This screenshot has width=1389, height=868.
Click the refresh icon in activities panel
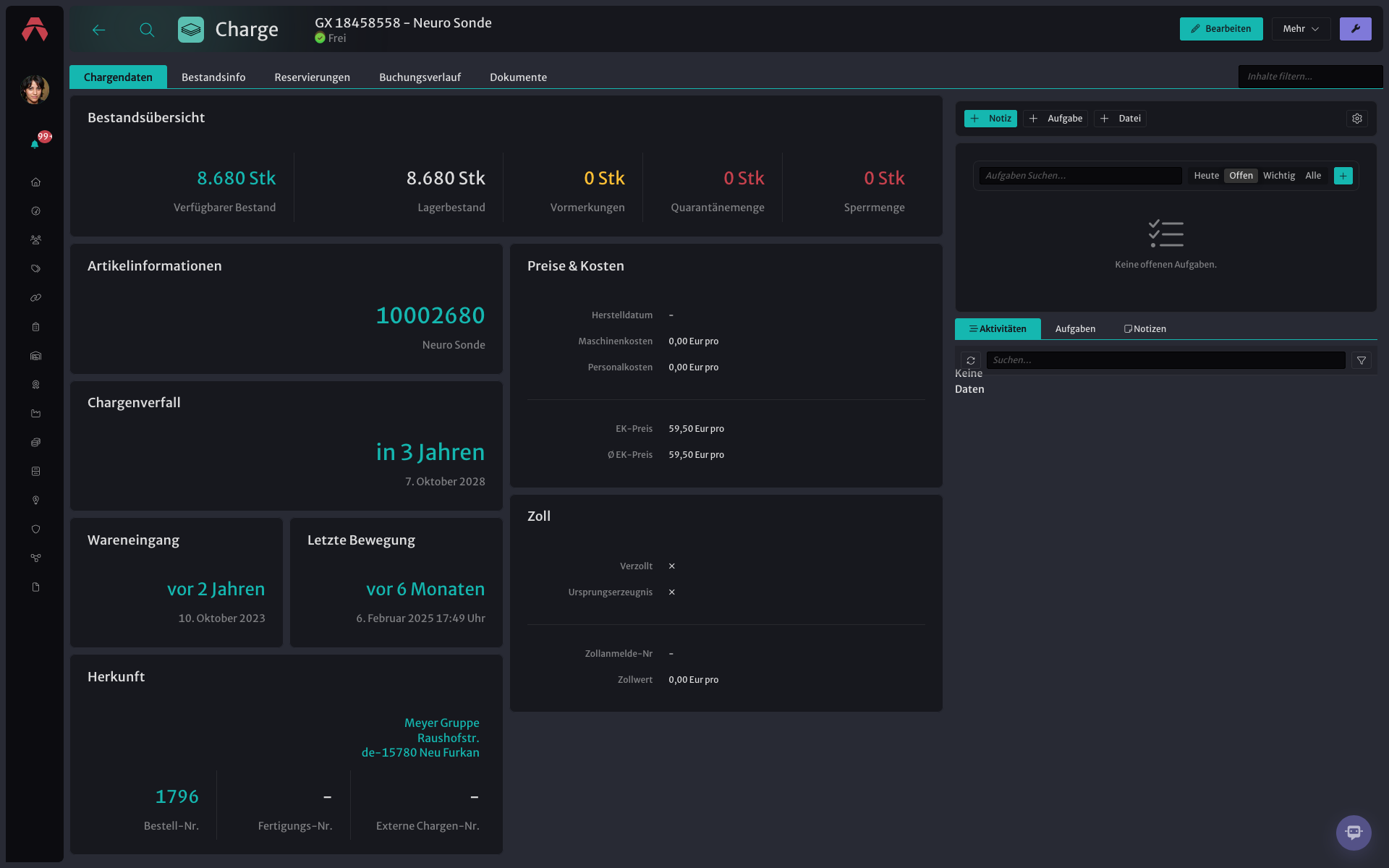click(x=971, y=360)
